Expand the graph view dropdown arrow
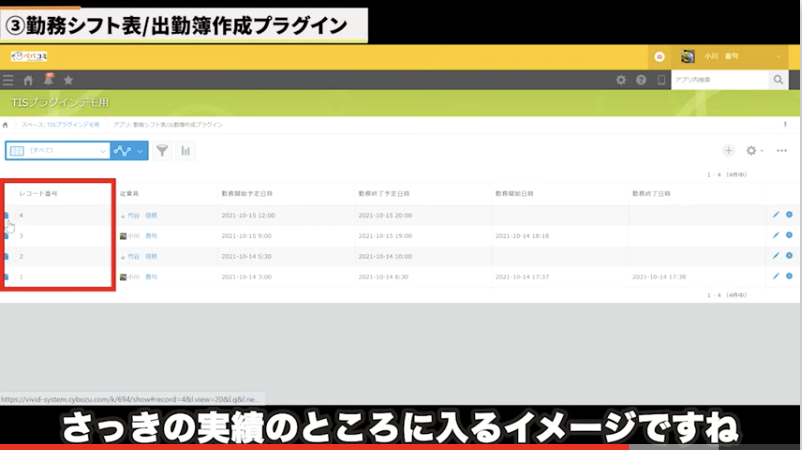The width and height of the screenshot is (802, 450). click(x=140, y=151)
